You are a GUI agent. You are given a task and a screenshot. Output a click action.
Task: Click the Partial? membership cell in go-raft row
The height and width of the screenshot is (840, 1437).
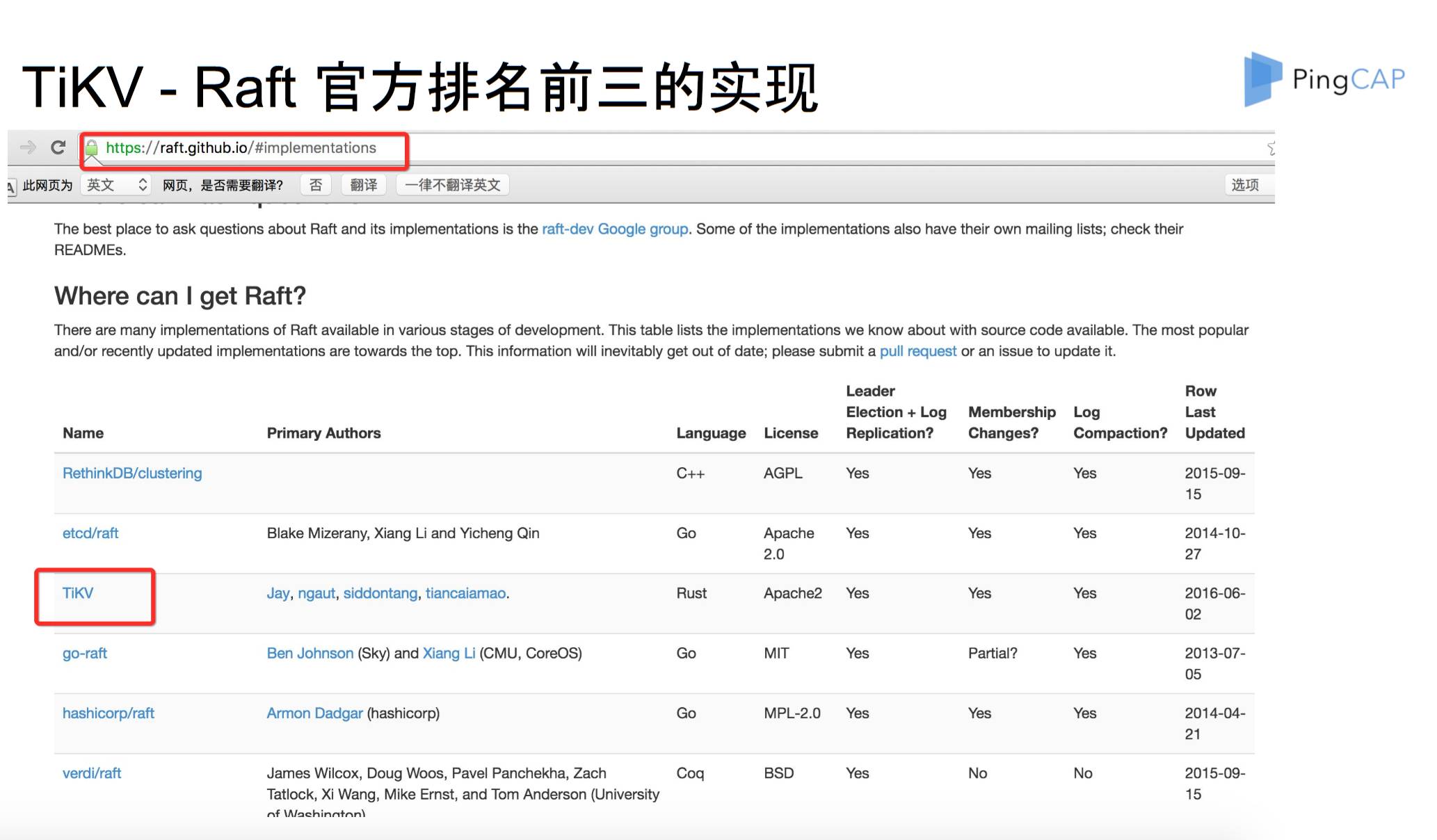(993, 654)
